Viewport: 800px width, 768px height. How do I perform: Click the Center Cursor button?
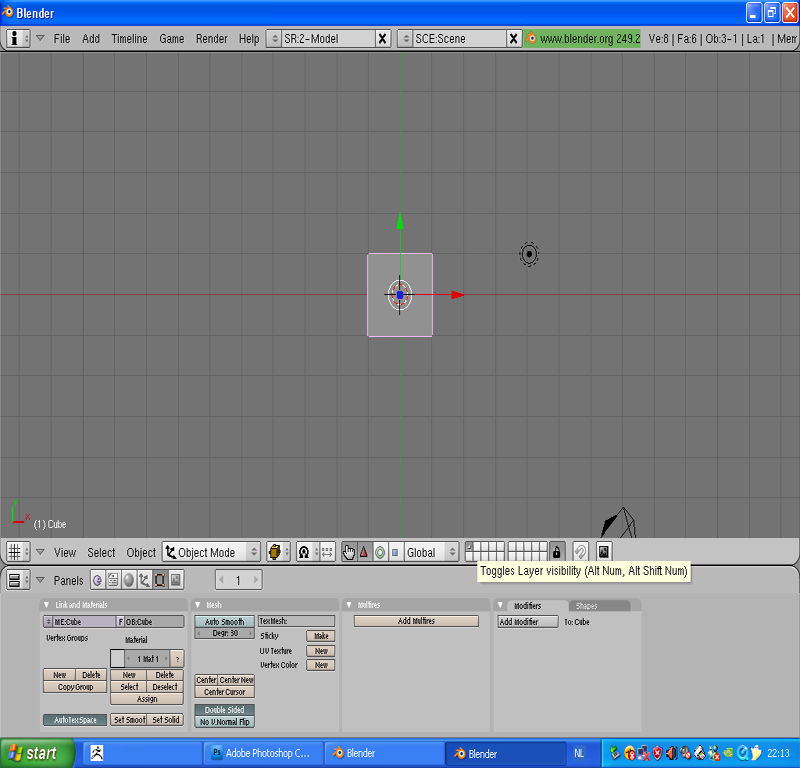tap(224, 692)
